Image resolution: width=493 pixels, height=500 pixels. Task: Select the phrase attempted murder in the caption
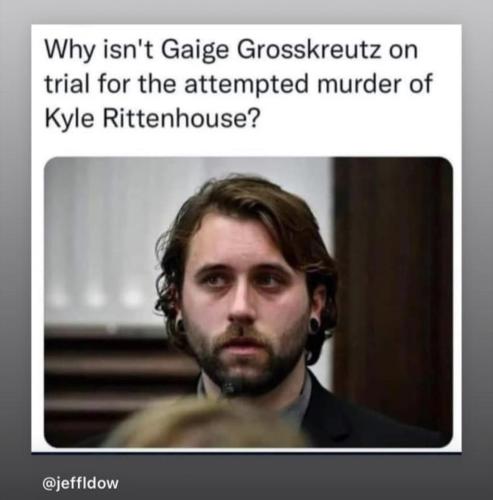(x=274, y=83)
